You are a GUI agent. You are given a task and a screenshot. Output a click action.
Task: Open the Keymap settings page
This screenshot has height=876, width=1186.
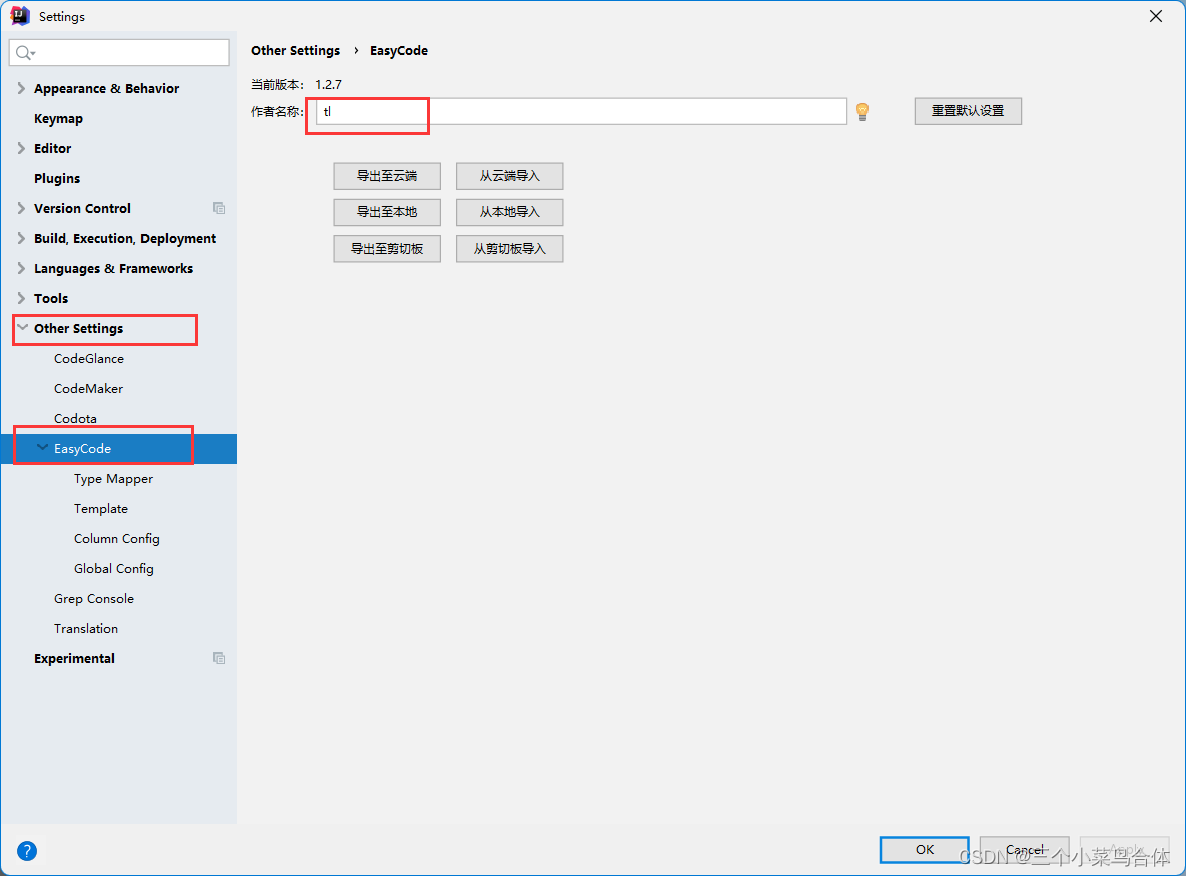[x=58, y=119]
